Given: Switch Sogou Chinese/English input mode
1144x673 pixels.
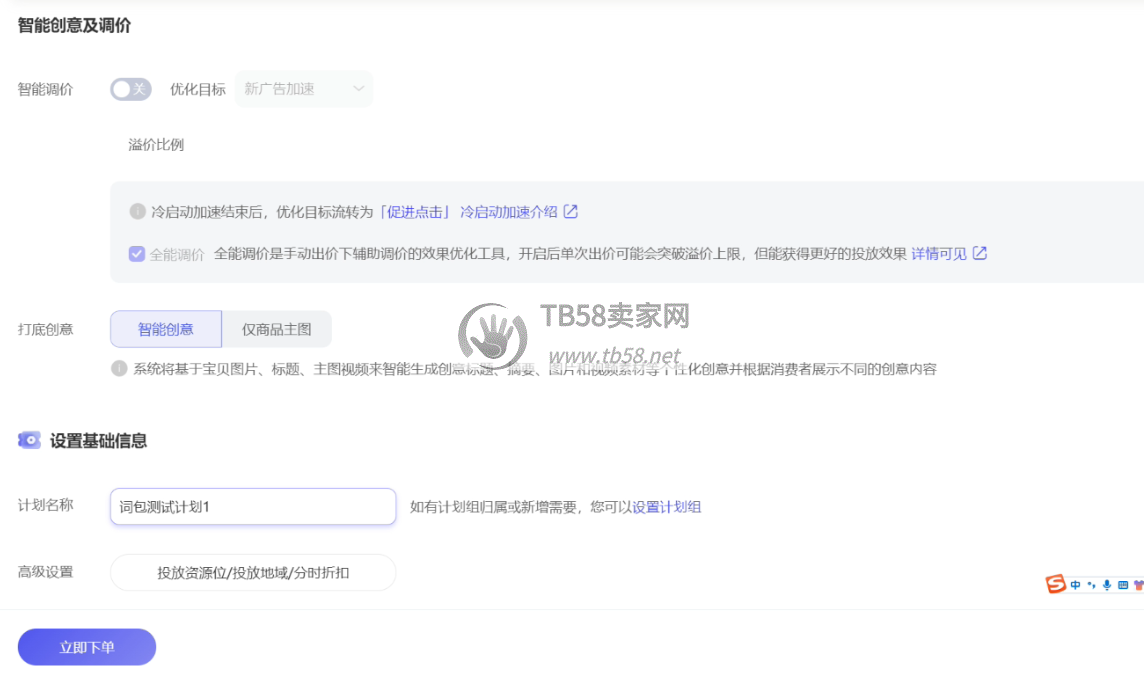Looking at the screenshot, I should tap(1076, 585).
